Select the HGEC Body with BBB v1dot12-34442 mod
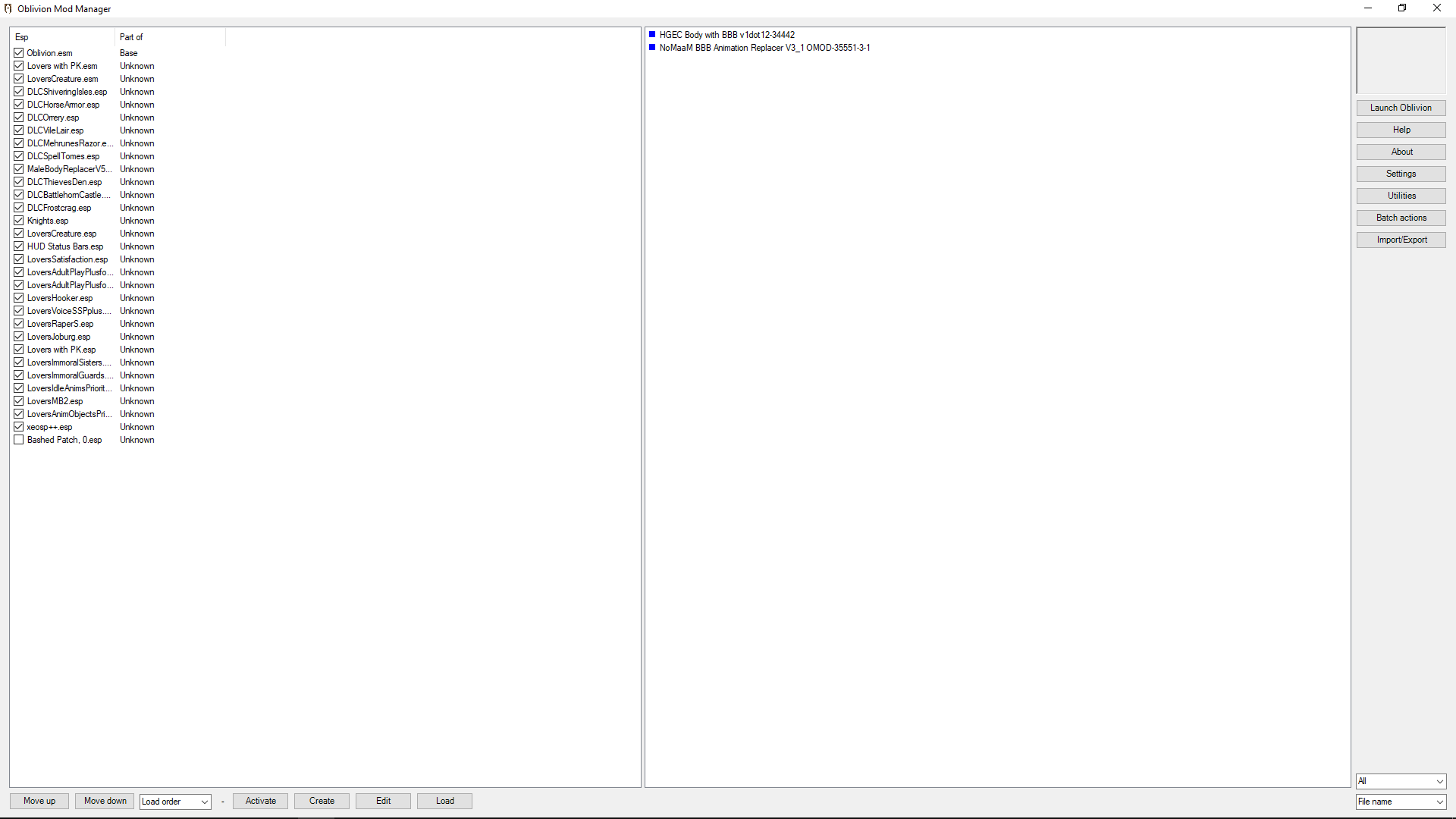Viewport: 1456px width, 819px height. (726, 35)
